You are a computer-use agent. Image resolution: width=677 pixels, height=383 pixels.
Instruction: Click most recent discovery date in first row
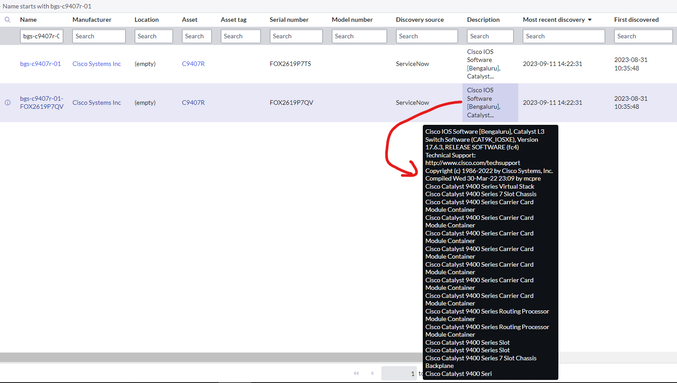pos(552,63)
